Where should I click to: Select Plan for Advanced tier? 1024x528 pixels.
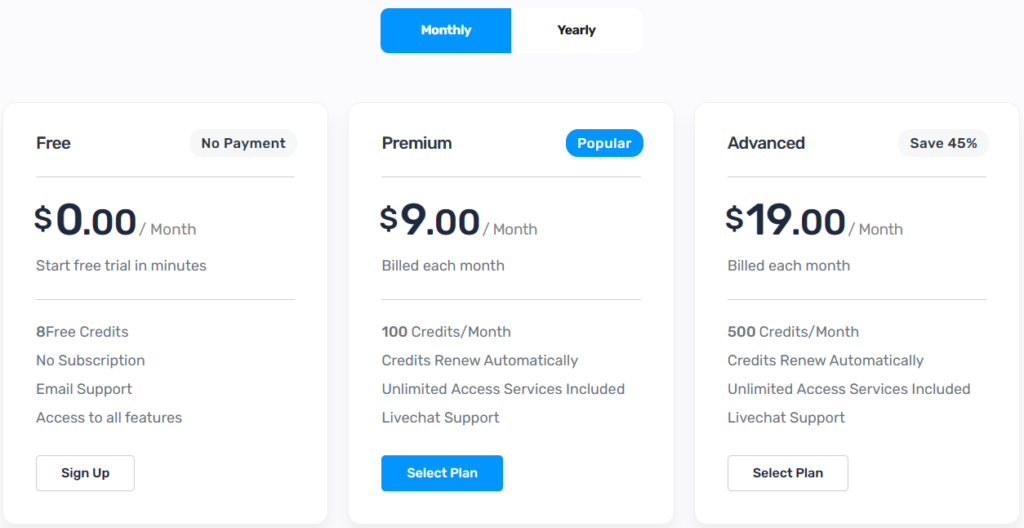pos(788,473)
